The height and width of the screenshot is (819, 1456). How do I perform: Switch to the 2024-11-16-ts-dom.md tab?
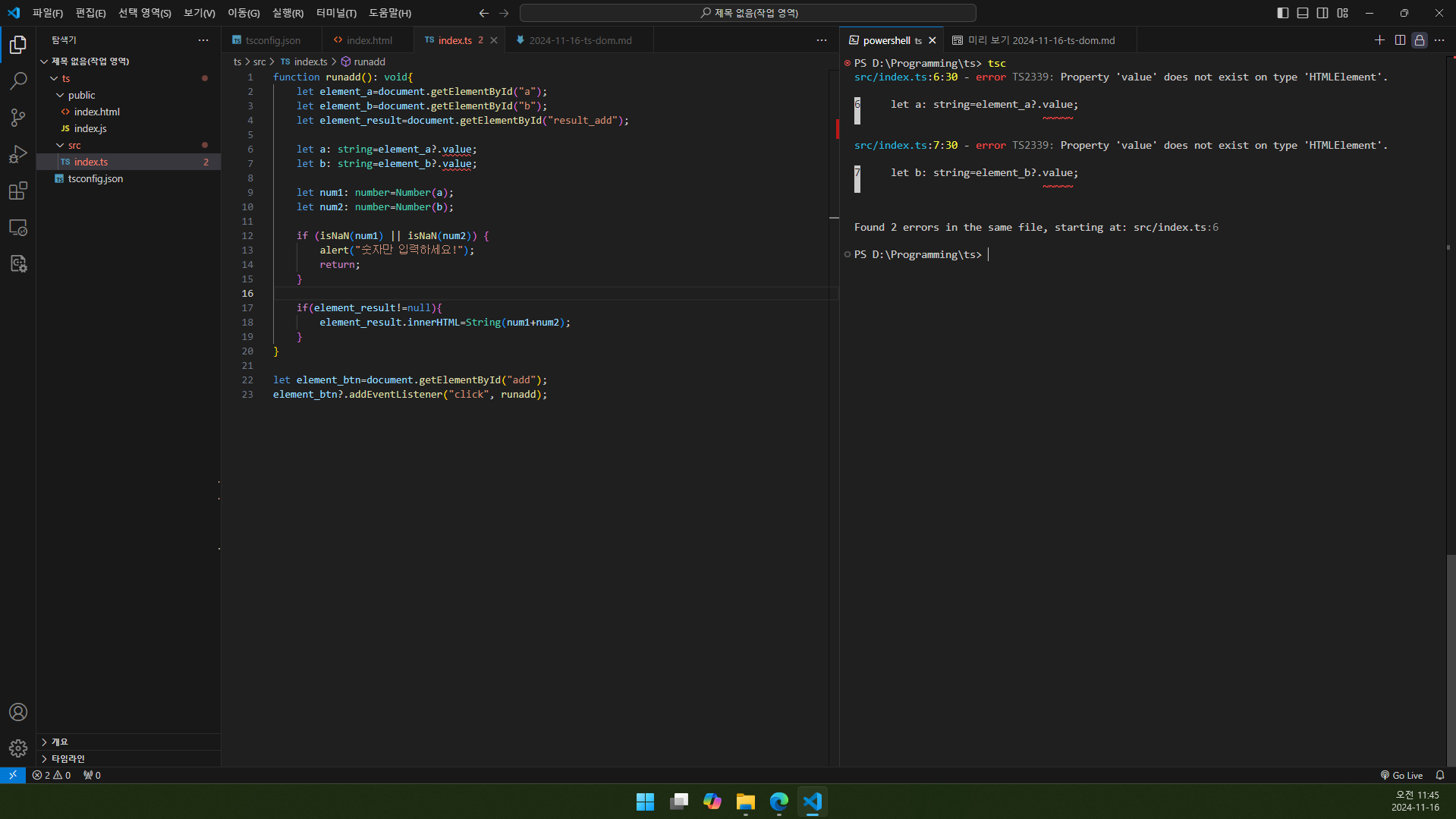click(579, 40)
